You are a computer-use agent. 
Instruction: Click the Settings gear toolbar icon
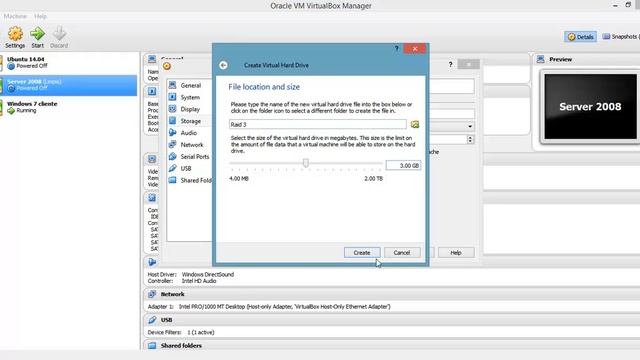pos(15,34)
